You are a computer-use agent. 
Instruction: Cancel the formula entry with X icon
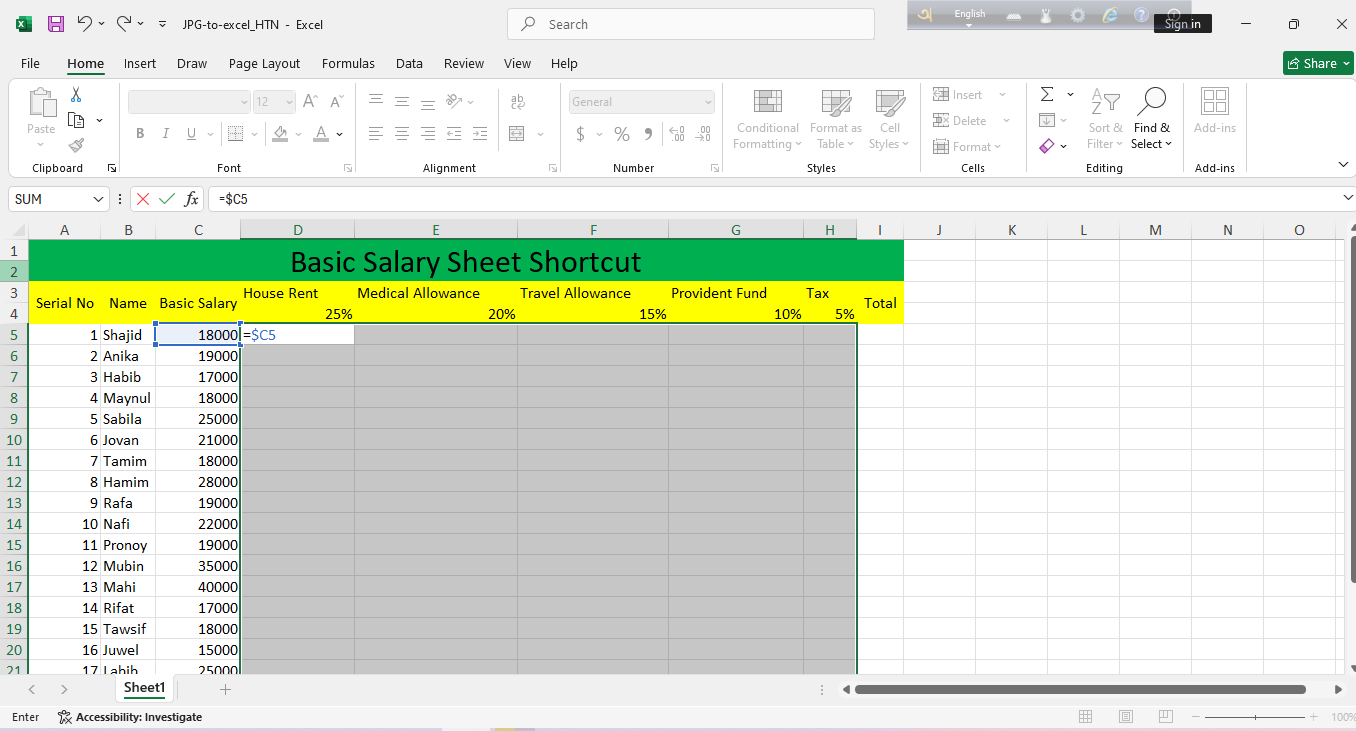click(x=143, y=199)
